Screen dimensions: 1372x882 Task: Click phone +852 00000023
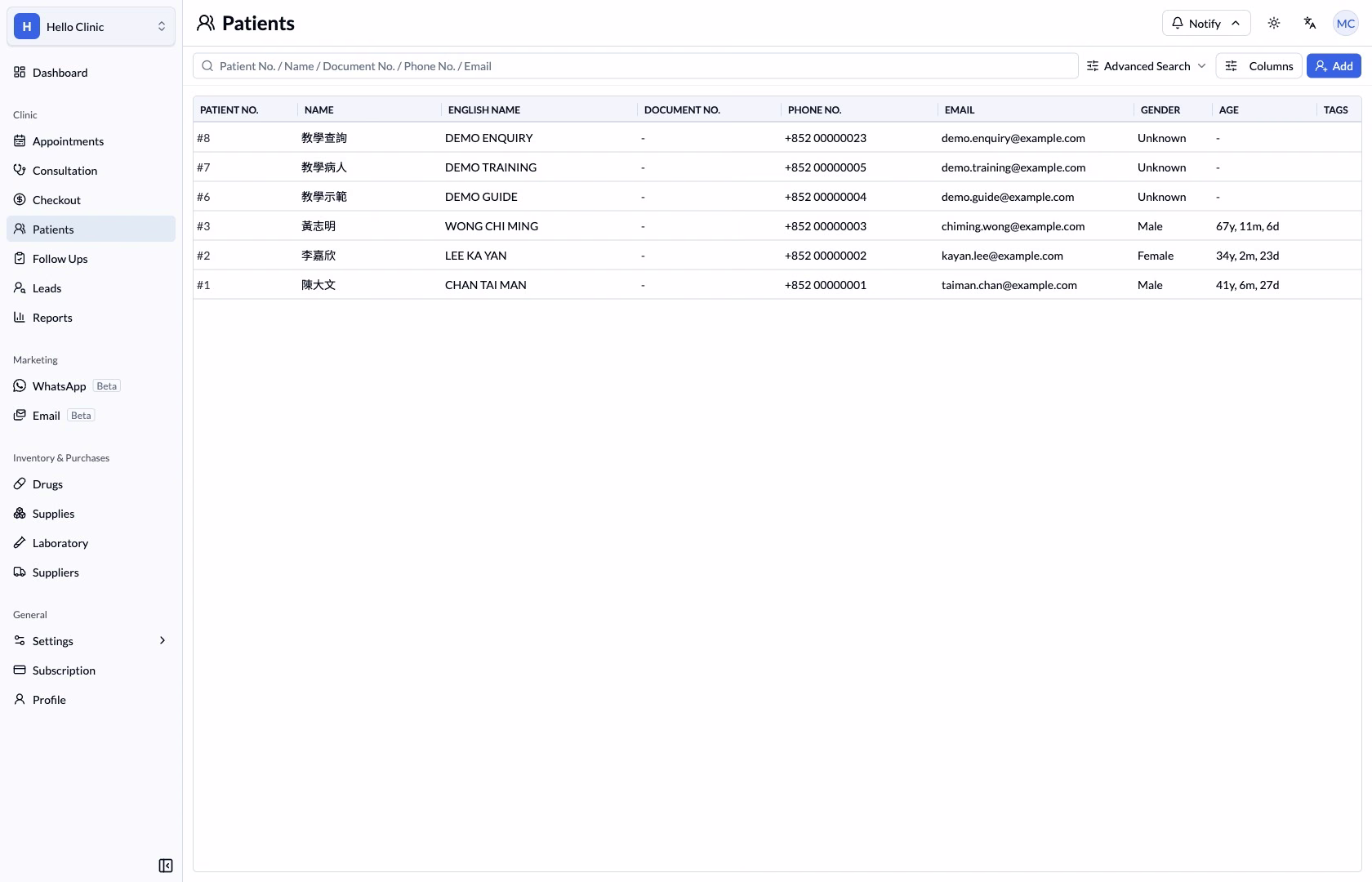826,137
